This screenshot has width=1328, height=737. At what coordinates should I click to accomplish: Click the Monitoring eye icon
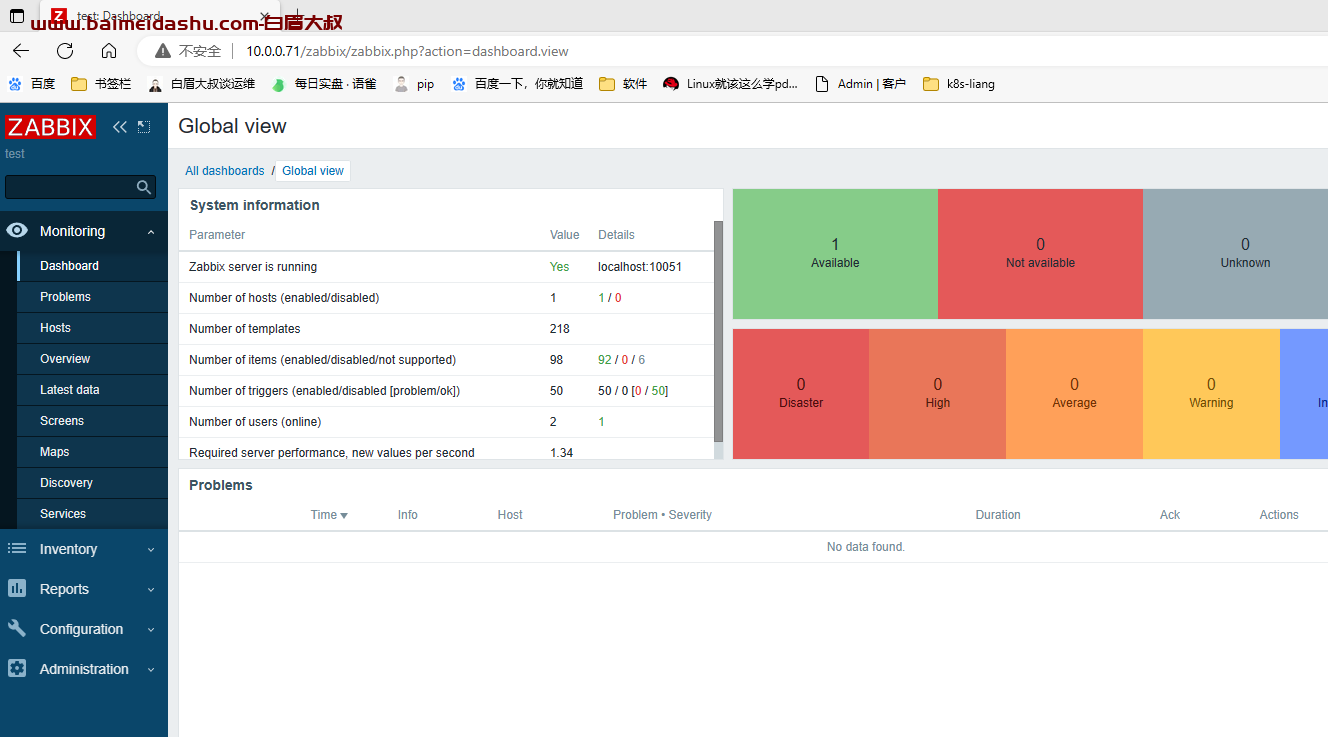17,231
